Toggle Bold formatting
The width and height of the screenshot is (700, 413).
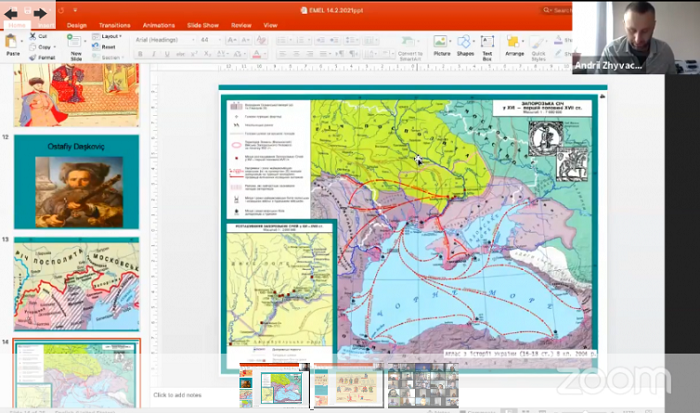point(140,54)
